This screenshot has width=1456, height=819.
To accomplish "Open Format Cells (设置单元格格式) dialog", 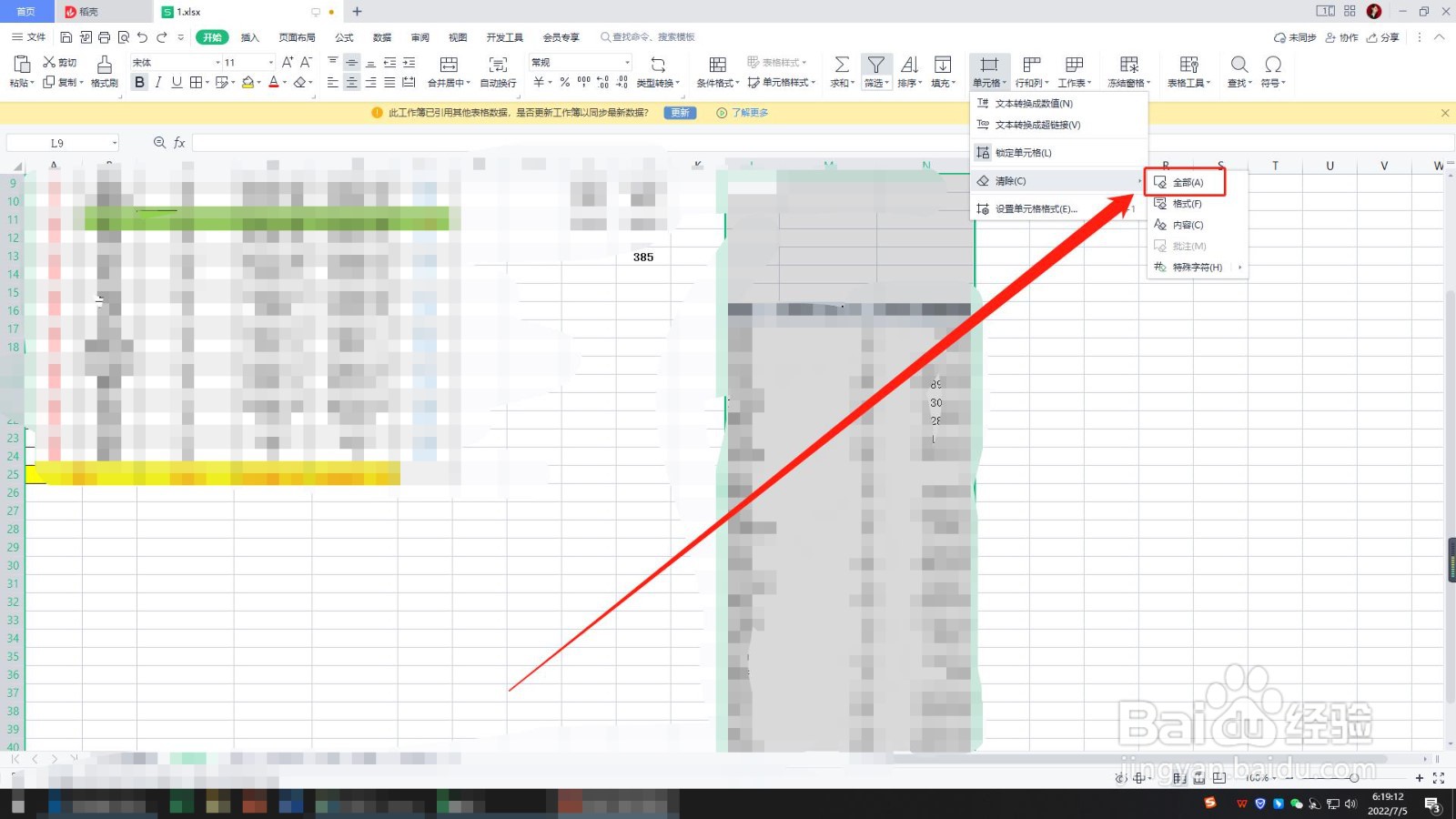I will click(1058, 209).
